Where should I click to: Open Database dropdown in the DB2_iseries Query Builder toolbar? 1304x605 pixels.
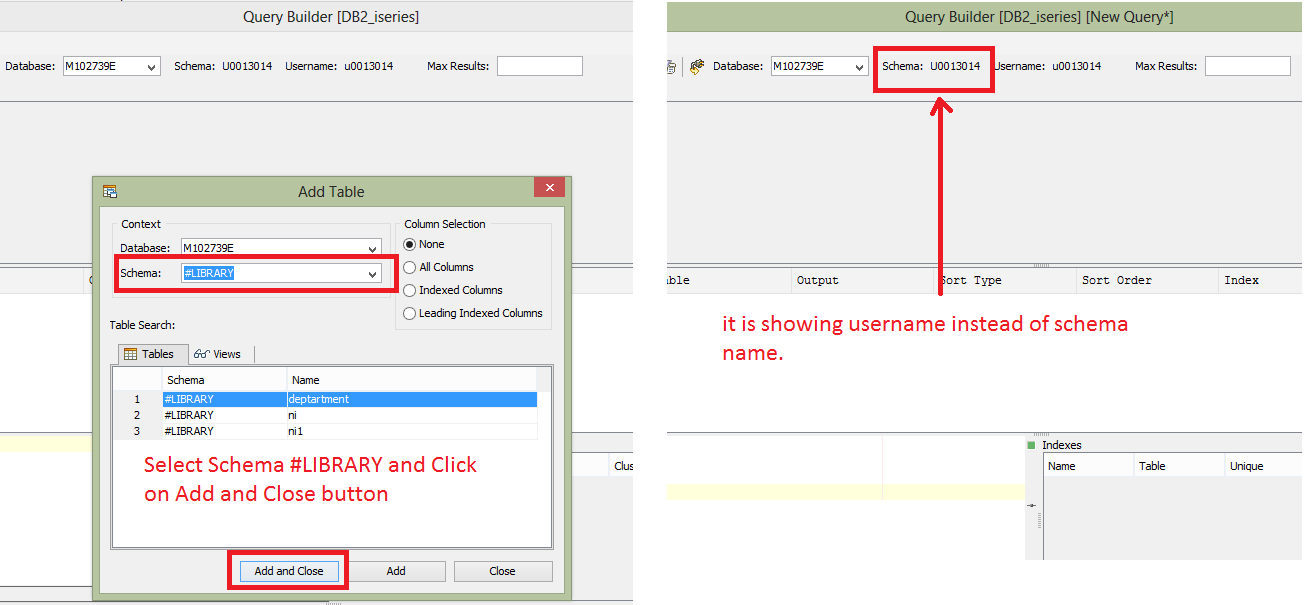(112, 66)
